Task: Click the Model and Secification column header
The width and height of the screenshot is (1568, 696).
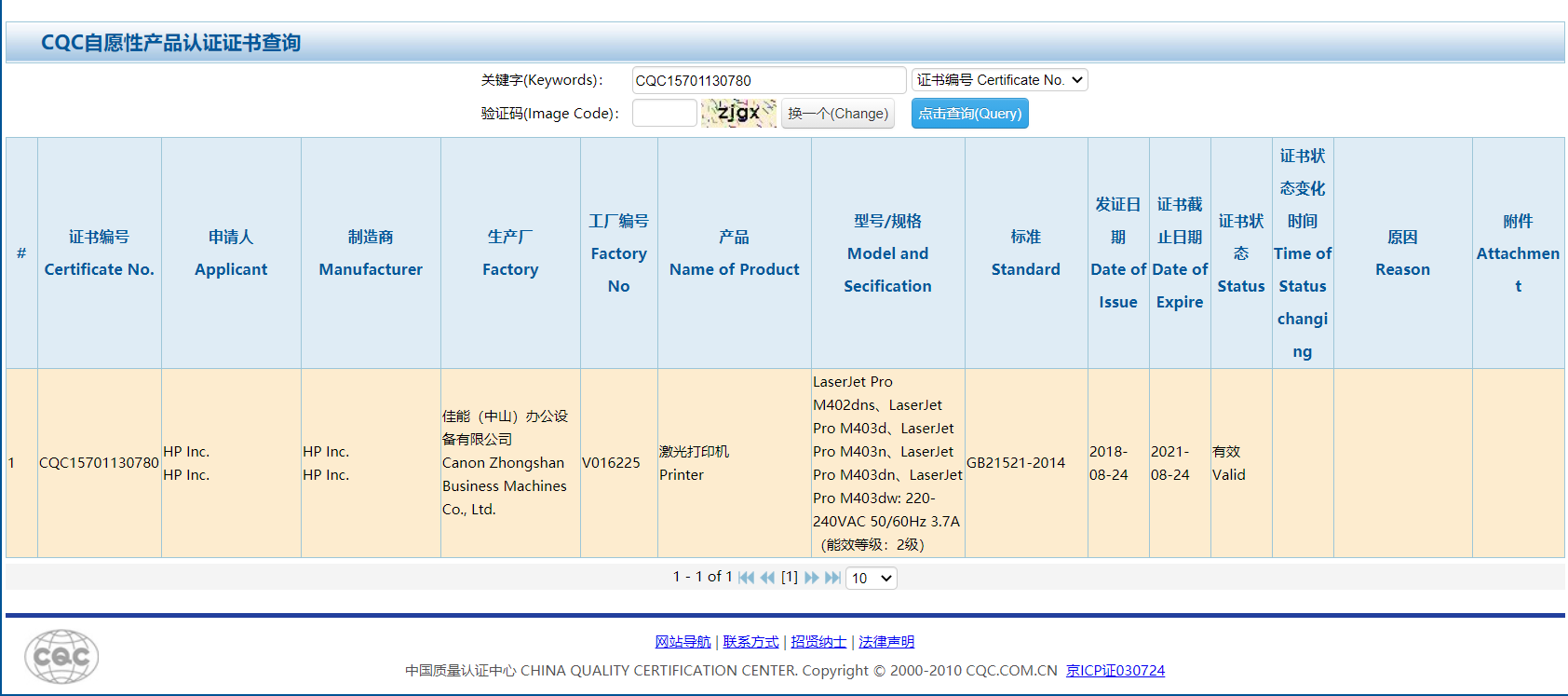Action: point(888,253)
